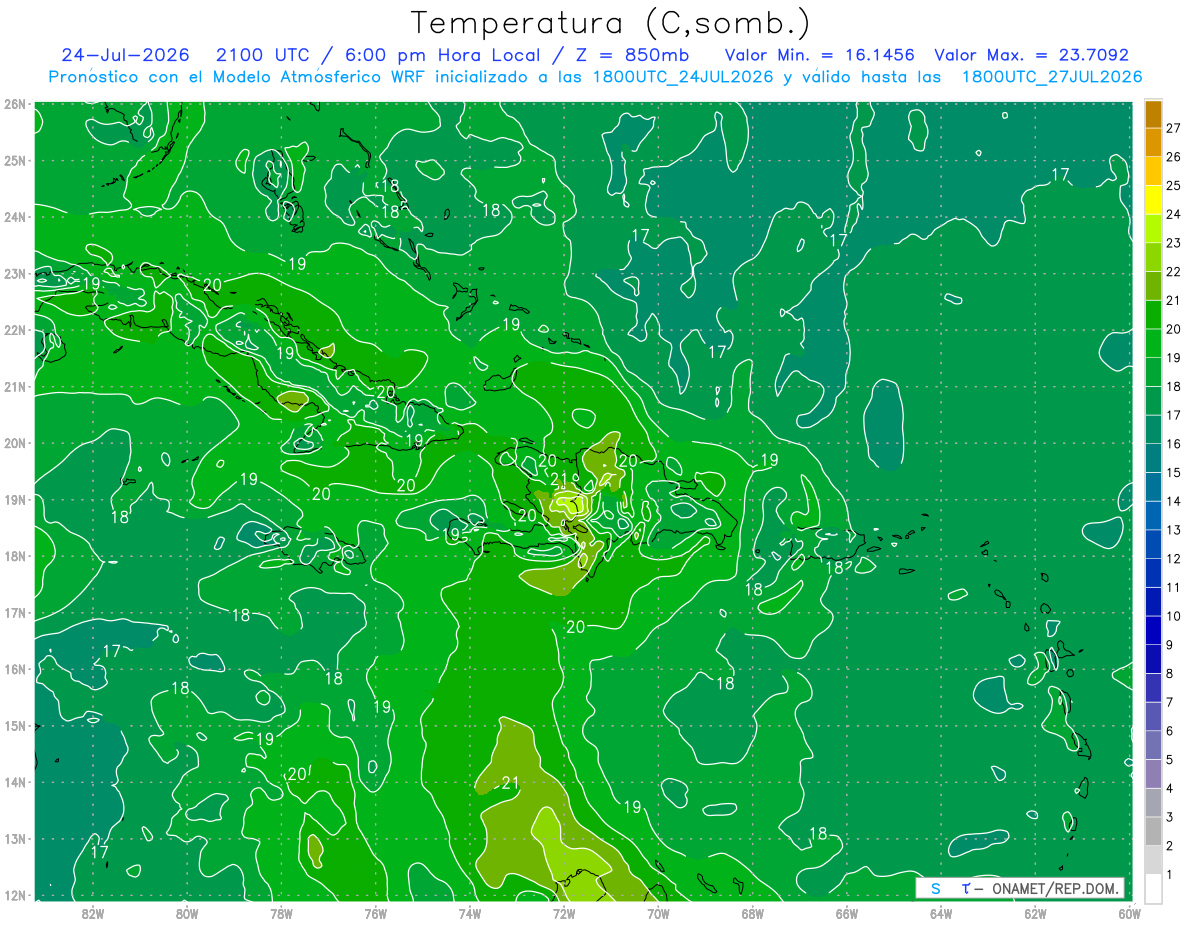Viewport: 1200px width, 927px height.
Task: Click longitude axis label "60W"
Action: tap(1129, 912)
